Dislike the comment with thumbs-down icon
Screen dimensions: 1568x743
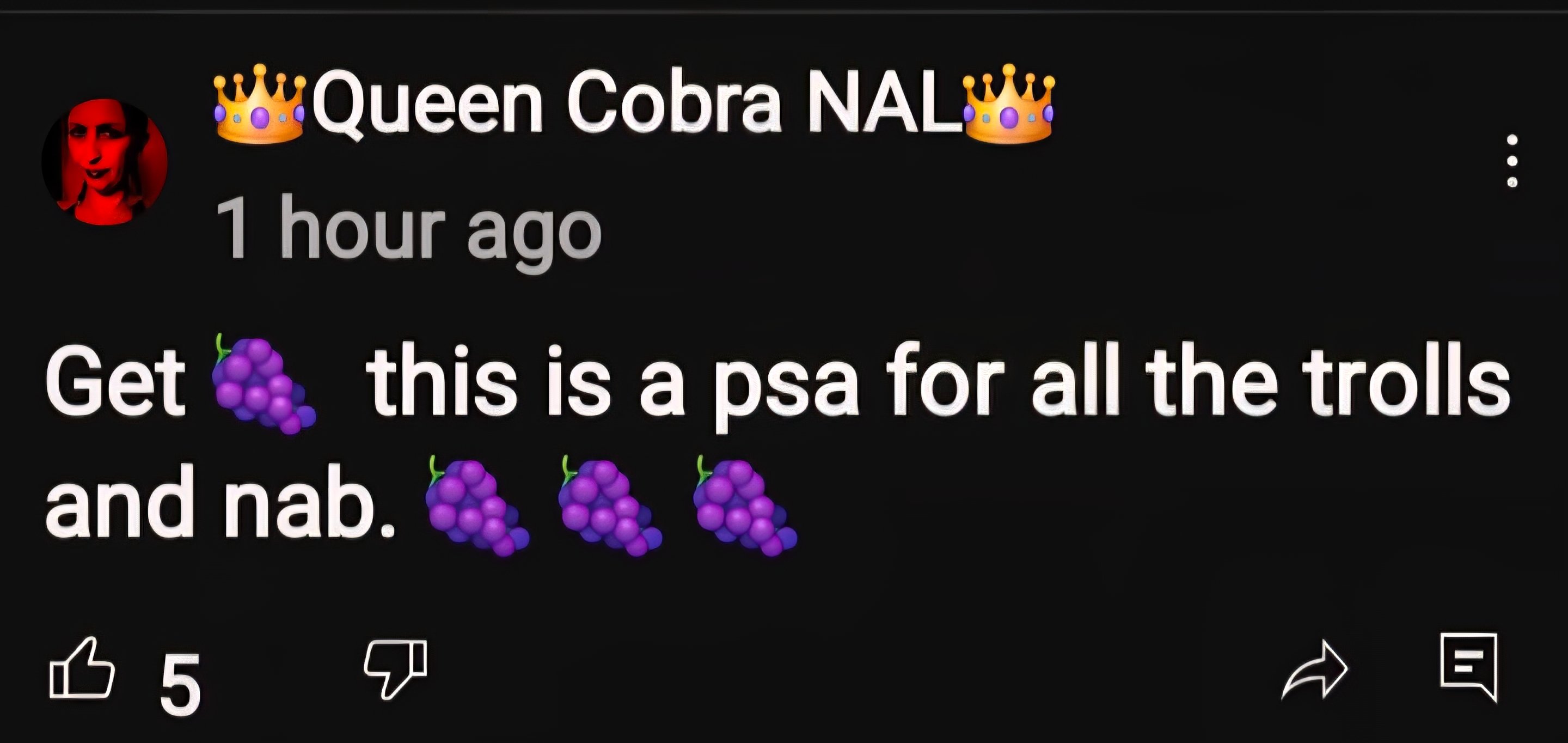pos(396,669)
